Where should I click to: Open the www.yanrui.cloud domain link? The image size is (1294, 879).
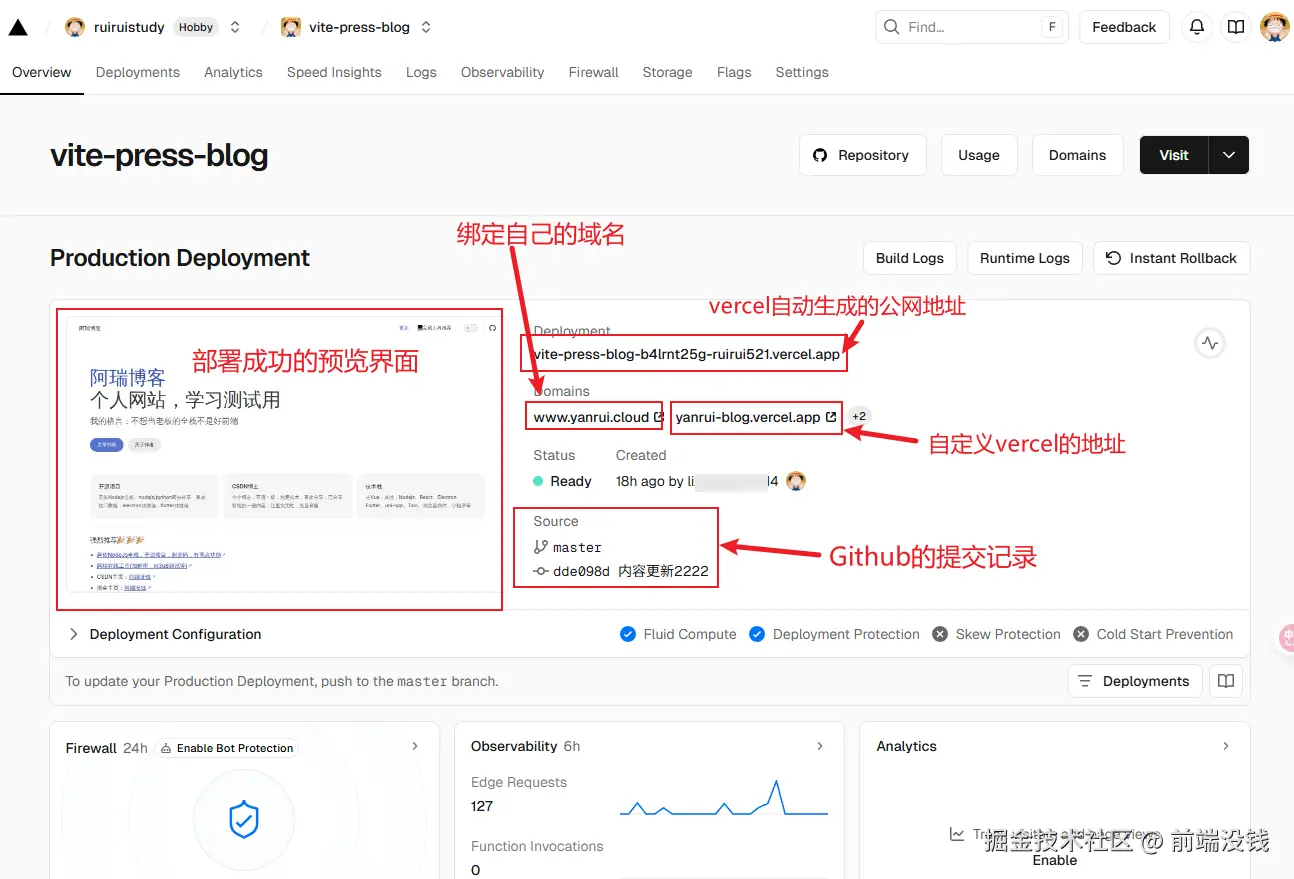[591, 417]
